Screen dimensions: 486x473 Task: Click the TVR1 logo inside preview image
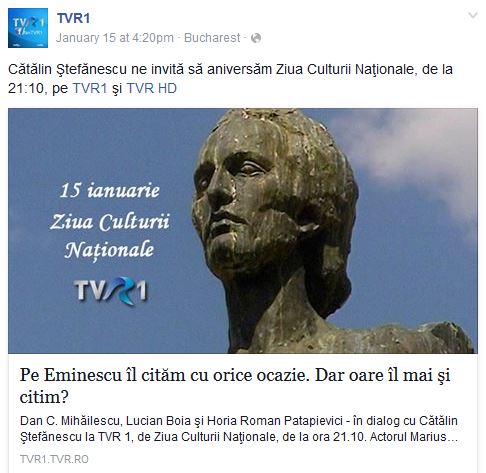[110, 291]
